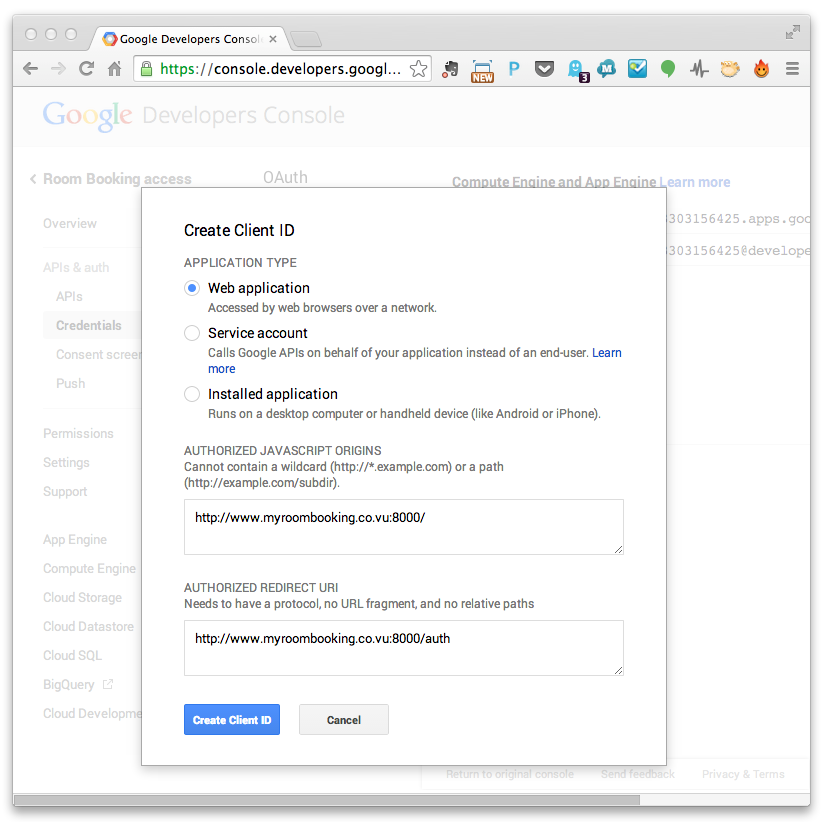Viewport: 827px width, 822px height.
Task: Click the horizontal scrollbar at bottom
Action: (x=327, y=800)
